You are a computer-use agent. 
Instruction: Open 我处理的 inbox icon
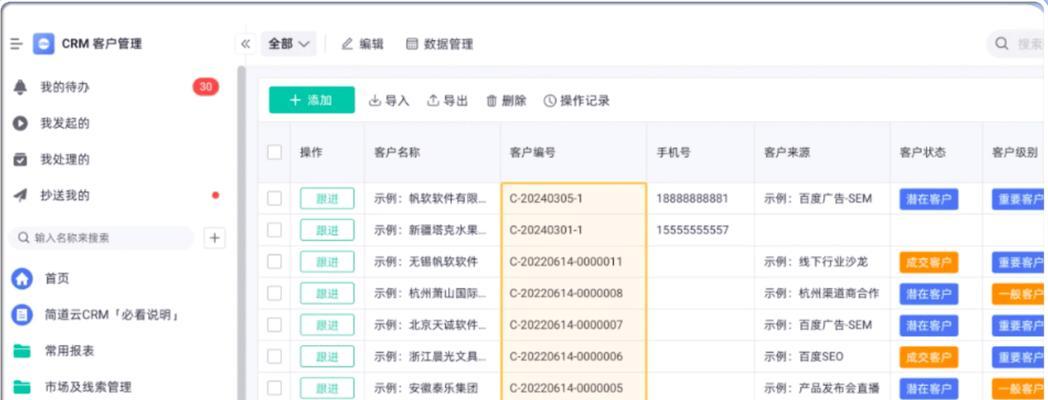(x=21, y=159)
